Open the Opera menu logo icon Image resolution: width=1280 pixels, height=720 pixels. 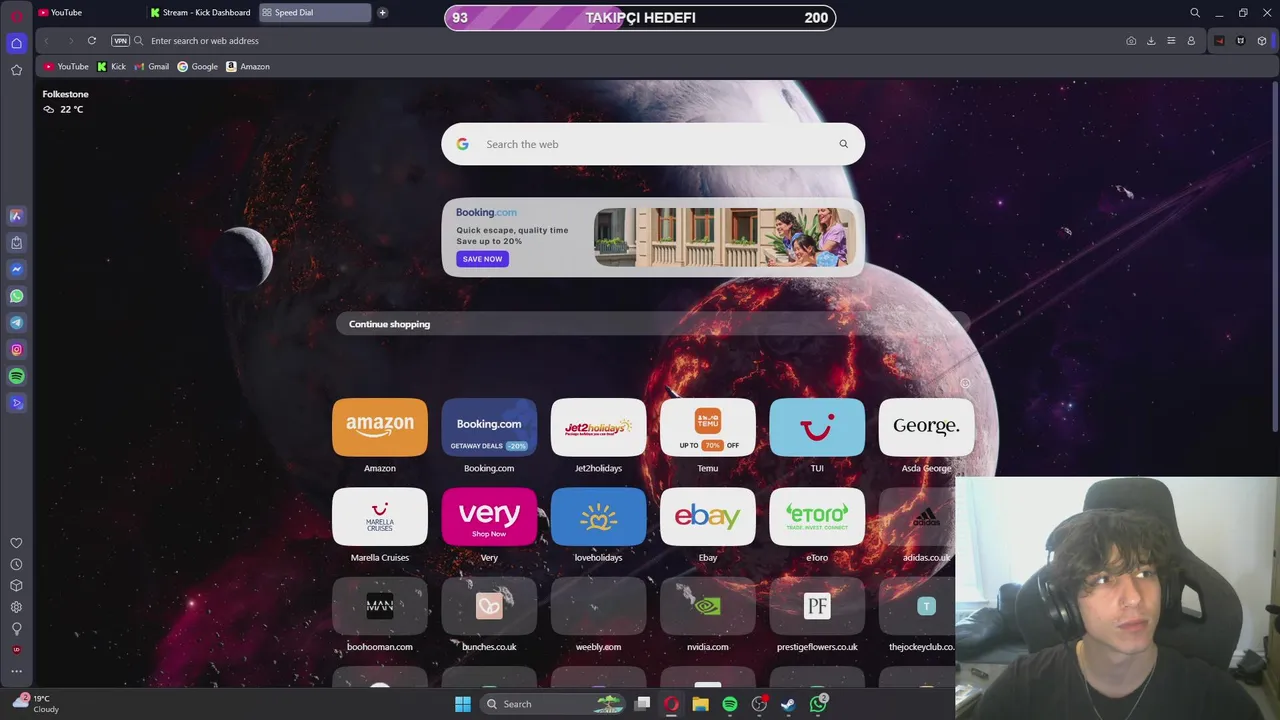(16, 15)
